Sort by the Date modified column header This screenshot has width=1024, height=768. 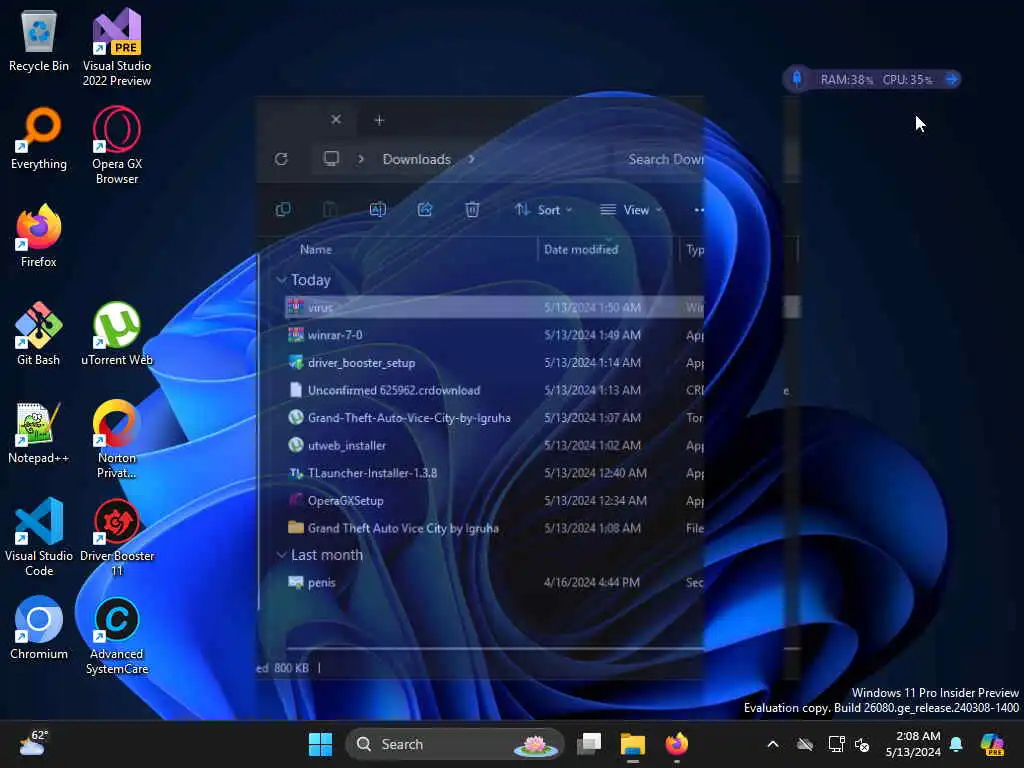pyautogui.click(x=581, y=249)
